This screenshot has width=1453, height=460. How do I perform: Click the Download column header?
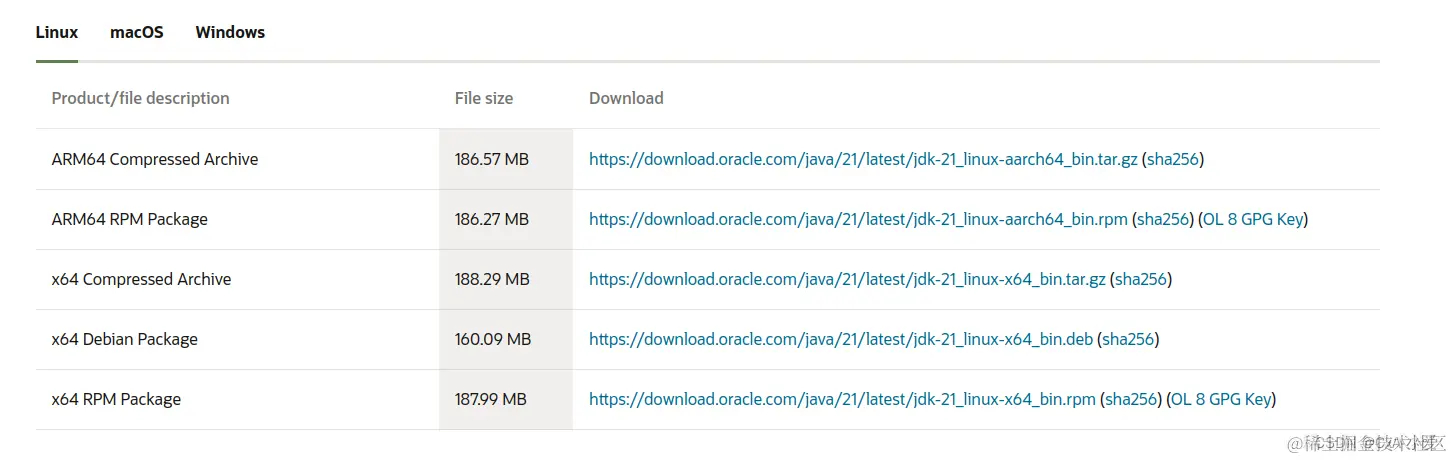626,98
